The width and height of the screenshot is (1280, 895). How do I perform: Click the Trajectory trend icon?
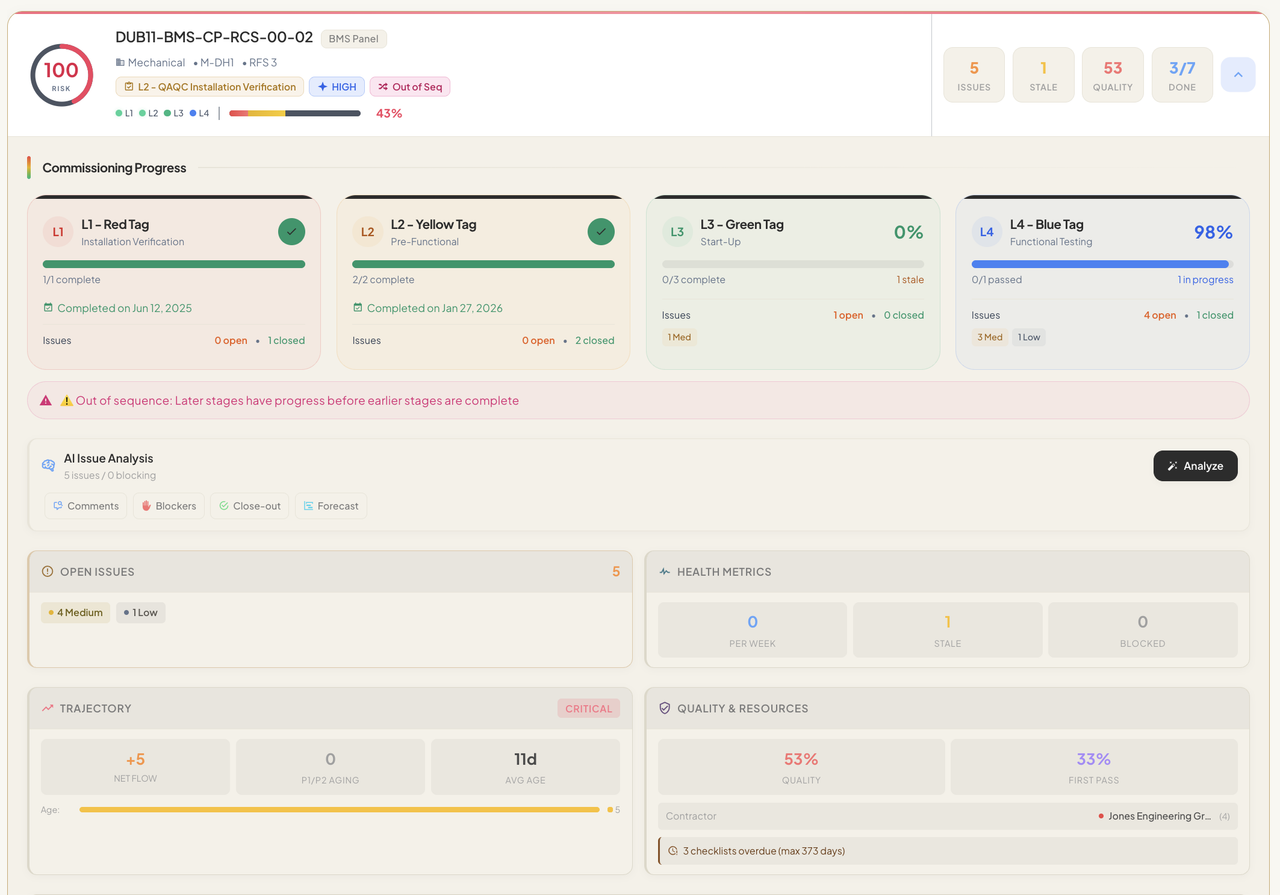click(47, 708)
